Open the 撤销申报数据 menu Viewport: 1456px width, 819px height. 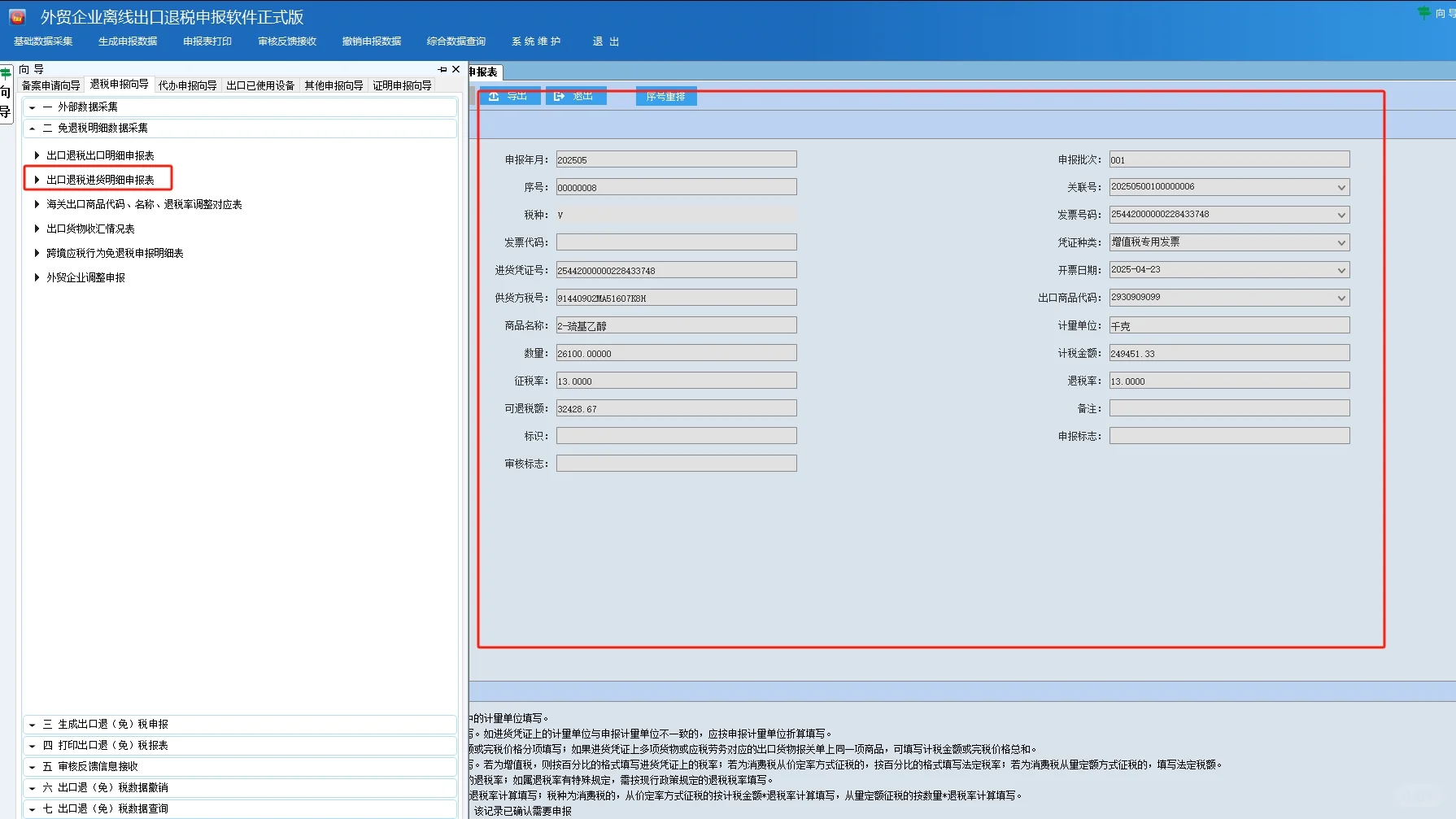point(372,41)
